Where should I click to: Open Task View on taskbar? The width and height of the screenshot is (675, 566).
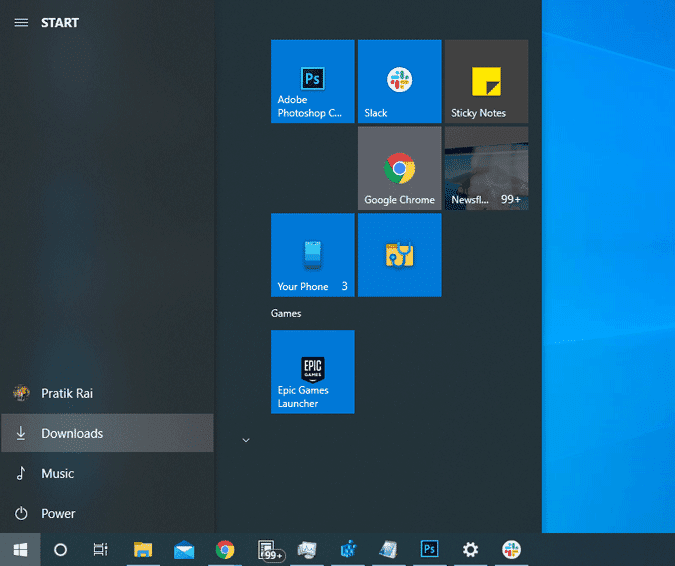coord(101,550)
